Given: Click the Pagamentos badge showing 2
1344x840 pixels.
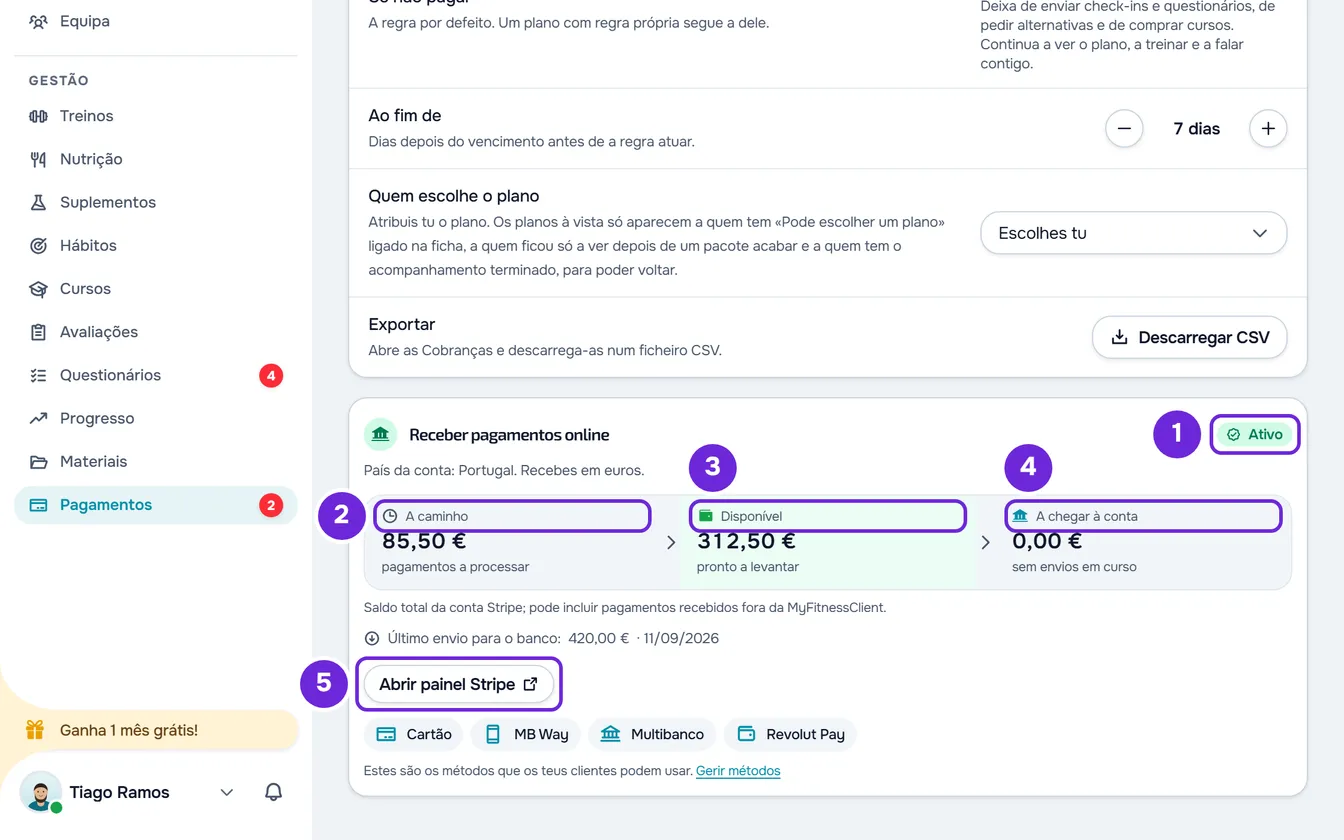Looking at the screenshot, I should [x=271, y=505].
